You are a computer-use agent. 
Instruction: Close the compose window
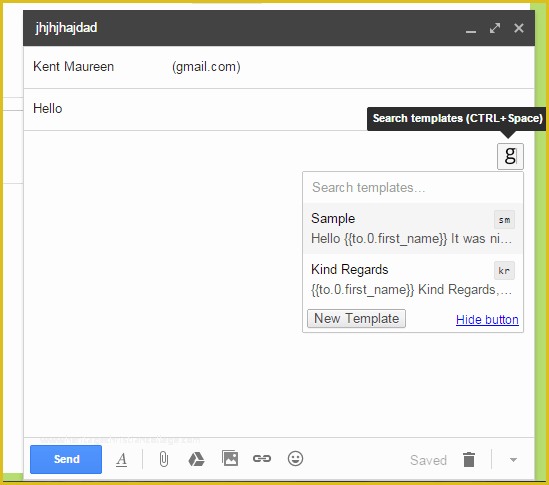[x=519, y=28]
